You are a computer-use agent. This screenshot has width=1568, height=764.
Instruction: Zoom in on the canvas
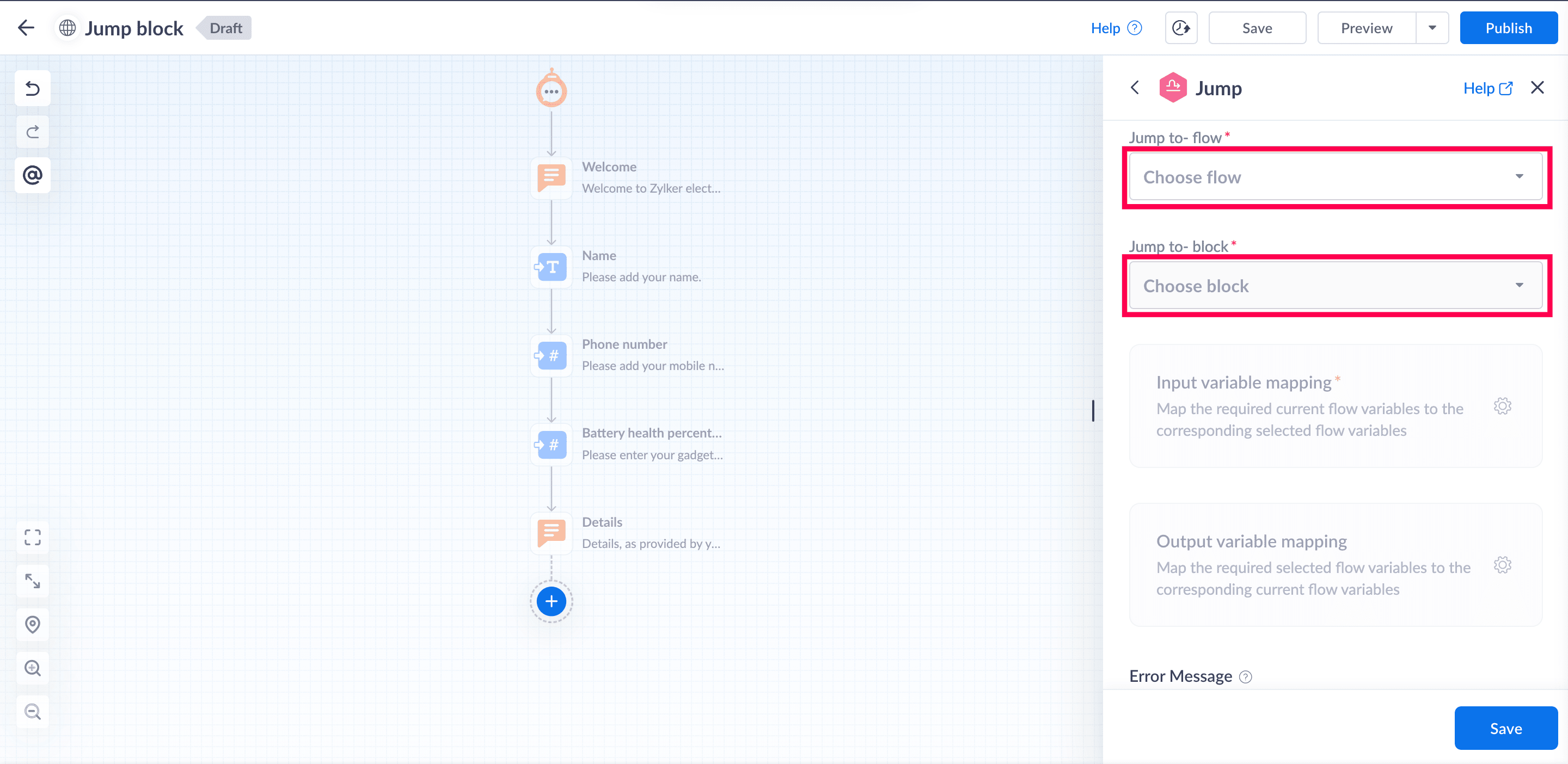pos(32,668)
